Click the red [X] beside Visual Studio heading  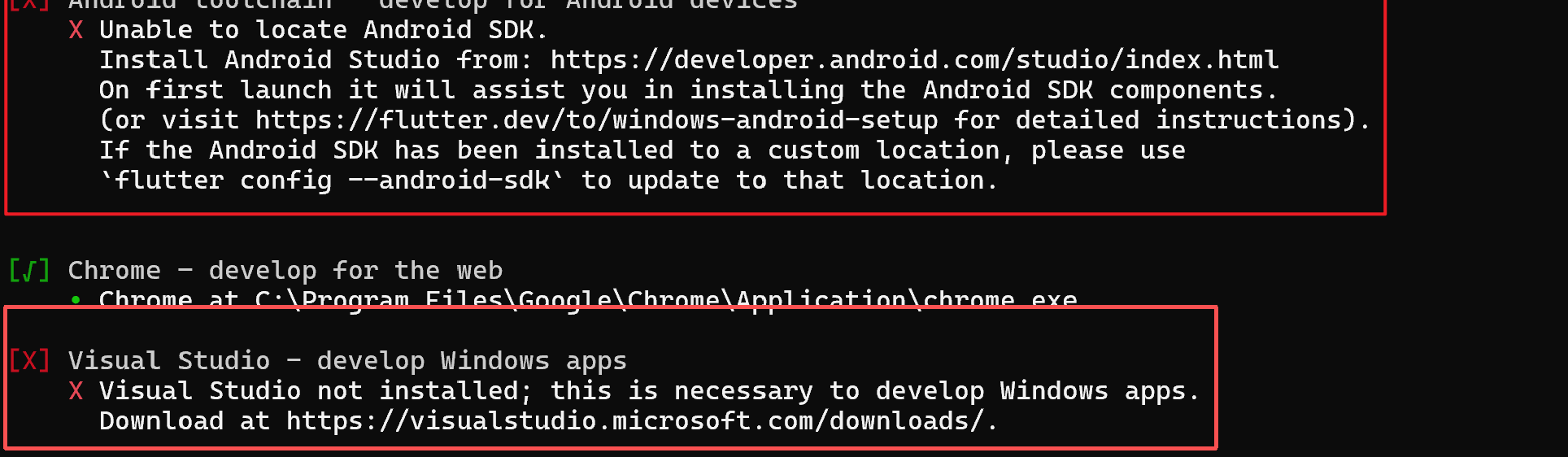point(29,360)
